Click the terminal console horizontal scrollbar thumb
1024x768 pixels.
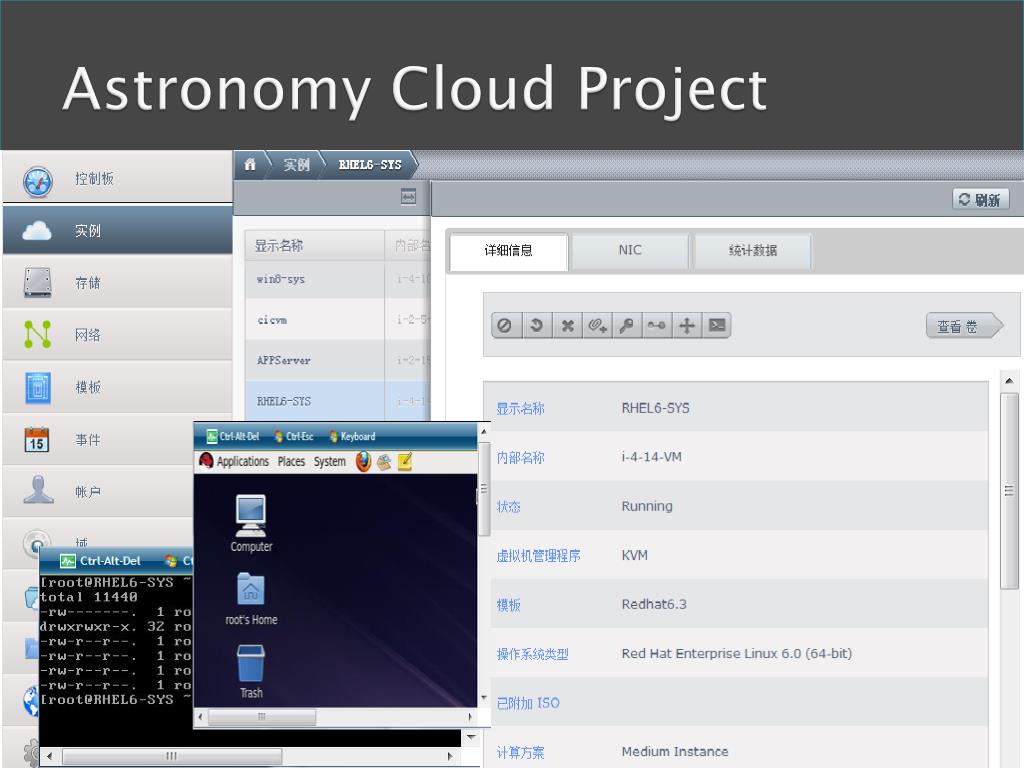point(172,756)
